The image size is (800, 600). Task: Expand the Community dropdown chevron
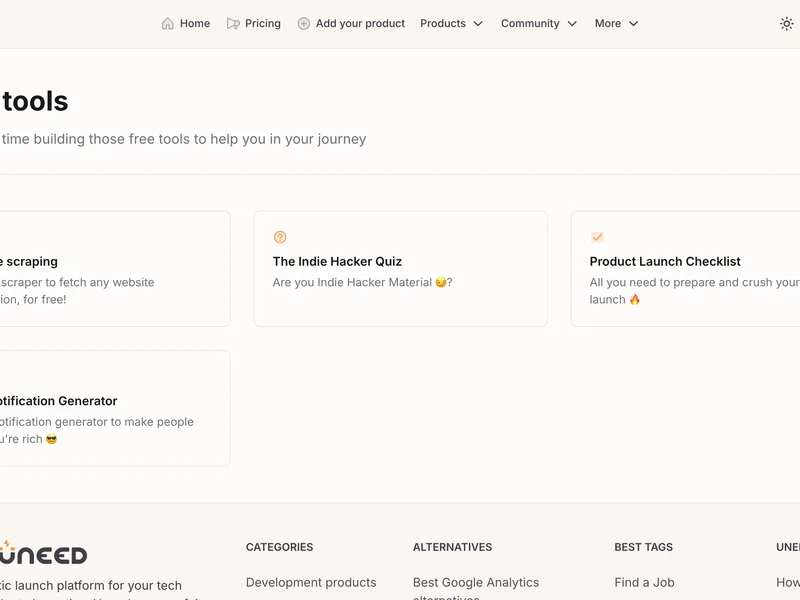pos(572,23)
